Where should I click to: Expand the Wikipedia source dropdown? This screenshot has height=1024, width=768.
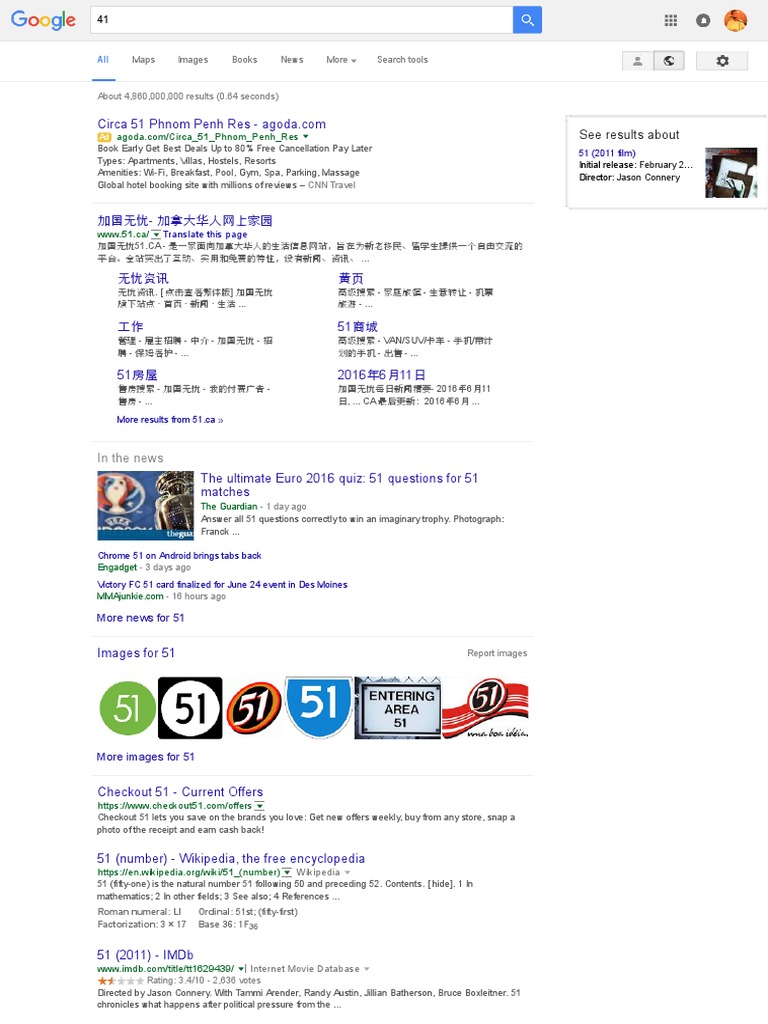click(347, 872)
